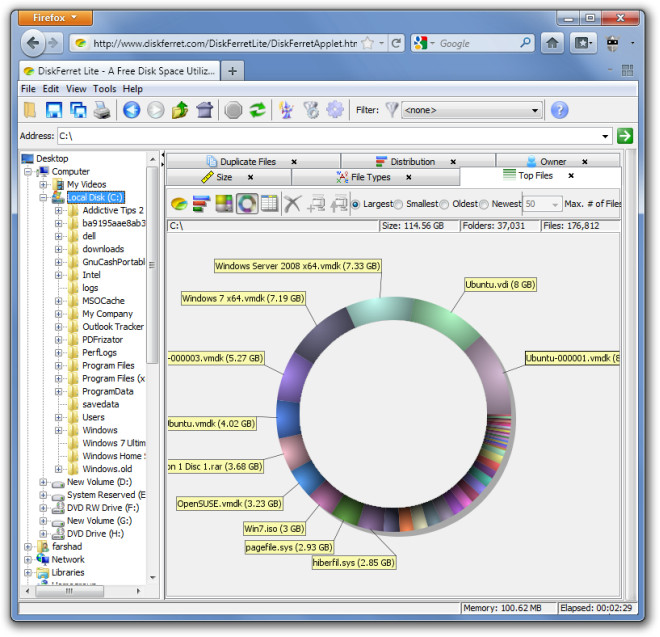Open the Filter <none> dropdown
660x637 pixels.
471,110
